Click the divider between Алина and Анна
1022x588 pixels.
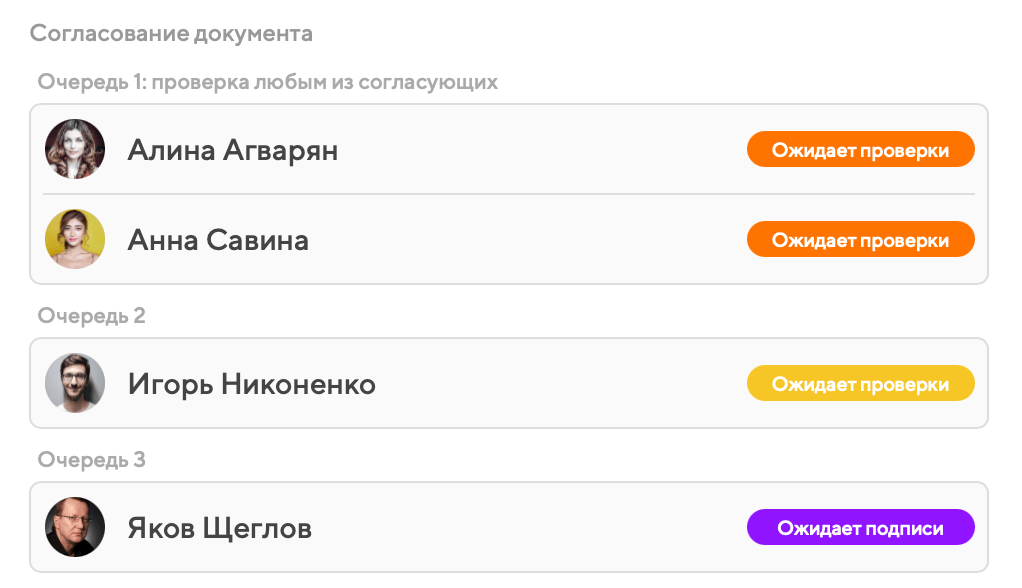coord(508,194)
